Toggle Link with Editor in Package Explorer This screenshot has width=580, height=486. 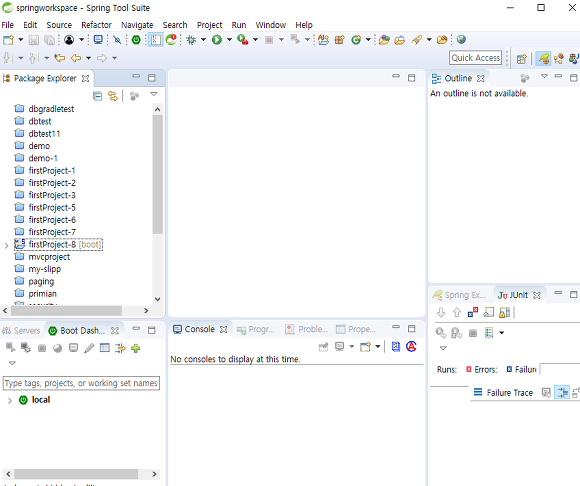pyautogui.click(x=113, y=96)
